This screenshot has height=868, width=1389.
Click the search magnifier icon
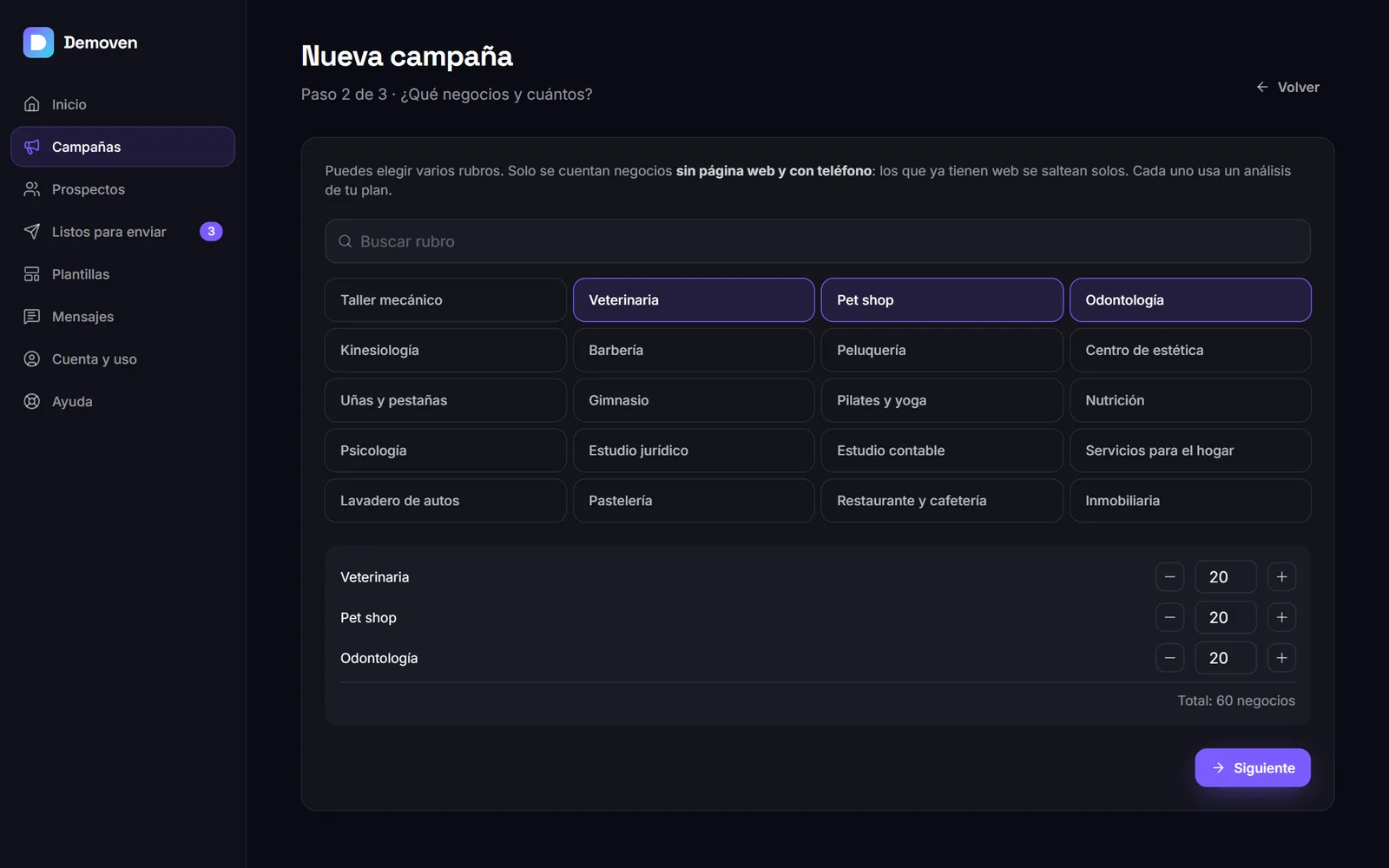click(345, 241)
